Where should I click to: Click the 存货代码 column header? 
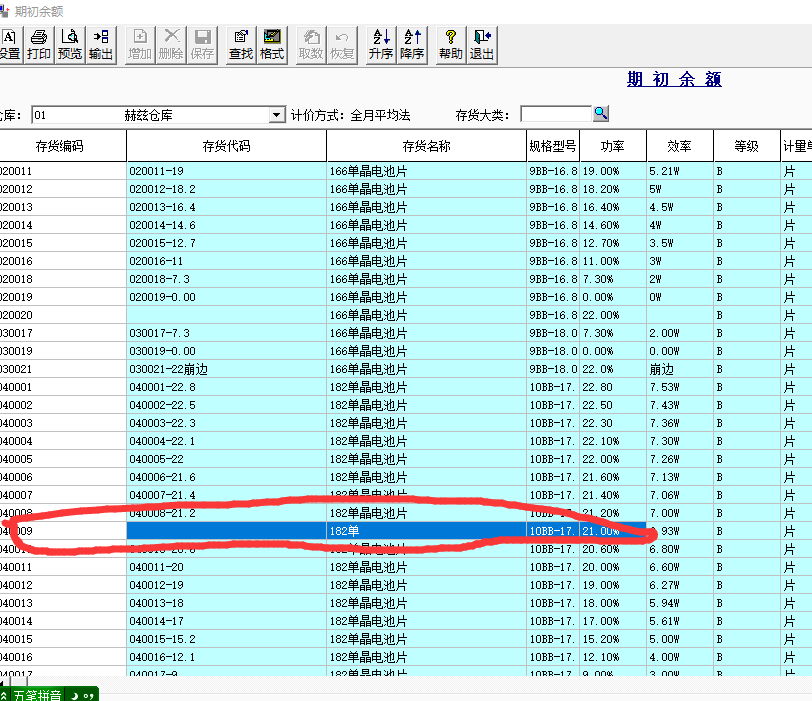226,146
